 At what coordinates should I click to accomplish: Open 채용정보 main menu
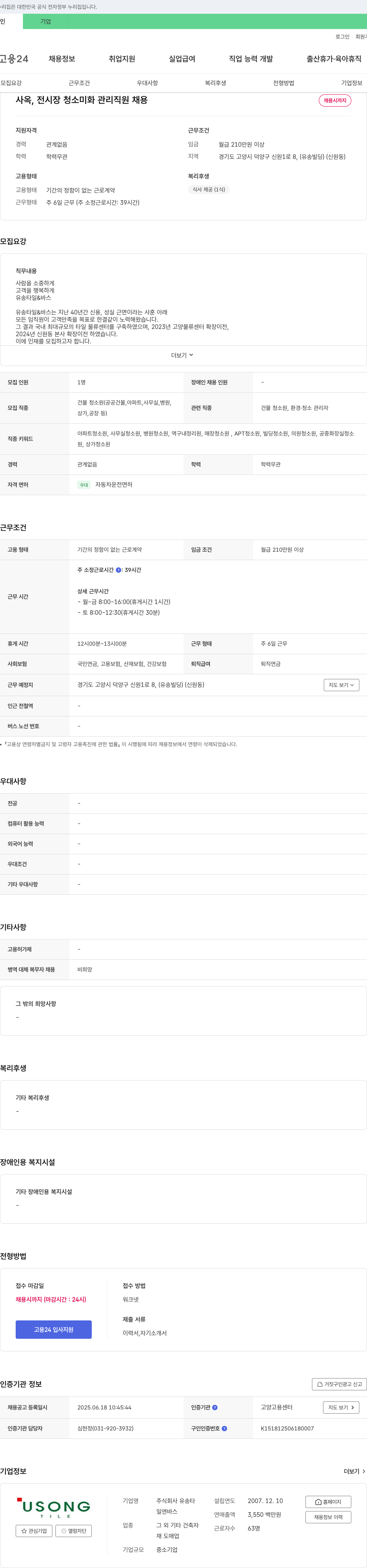(62, 59)
